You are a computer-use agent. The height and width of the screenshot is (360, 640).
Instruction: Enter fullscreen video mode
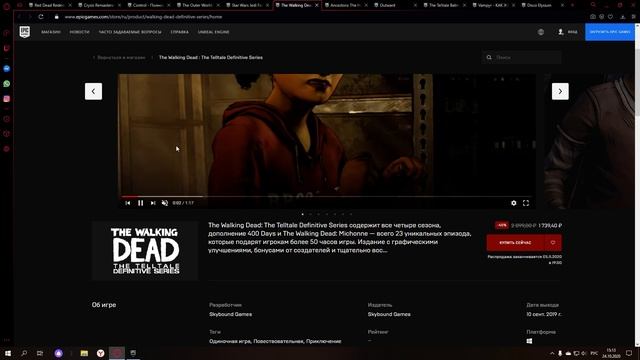click(x=526, y=203)
